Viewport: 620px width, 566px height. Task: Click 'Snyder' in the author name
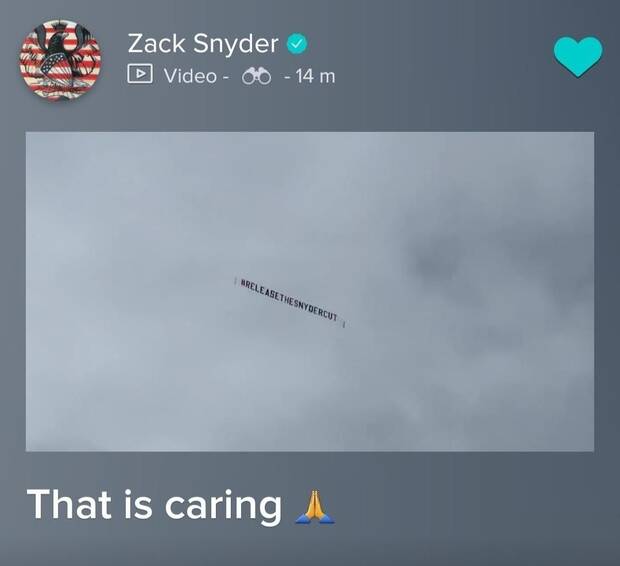tap(236, 44)
